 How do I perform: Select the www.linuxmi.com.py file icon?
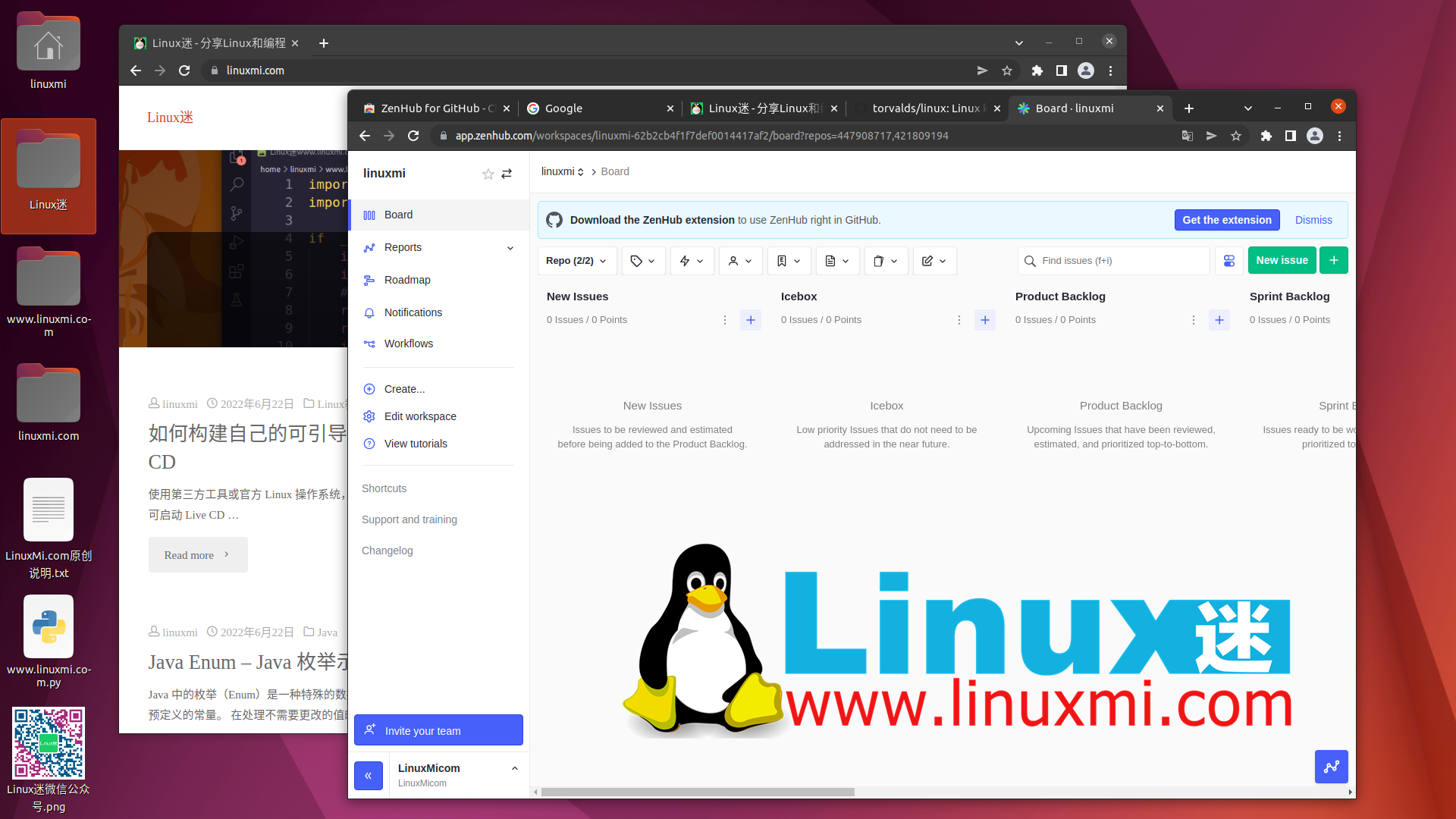pos(49,642)
